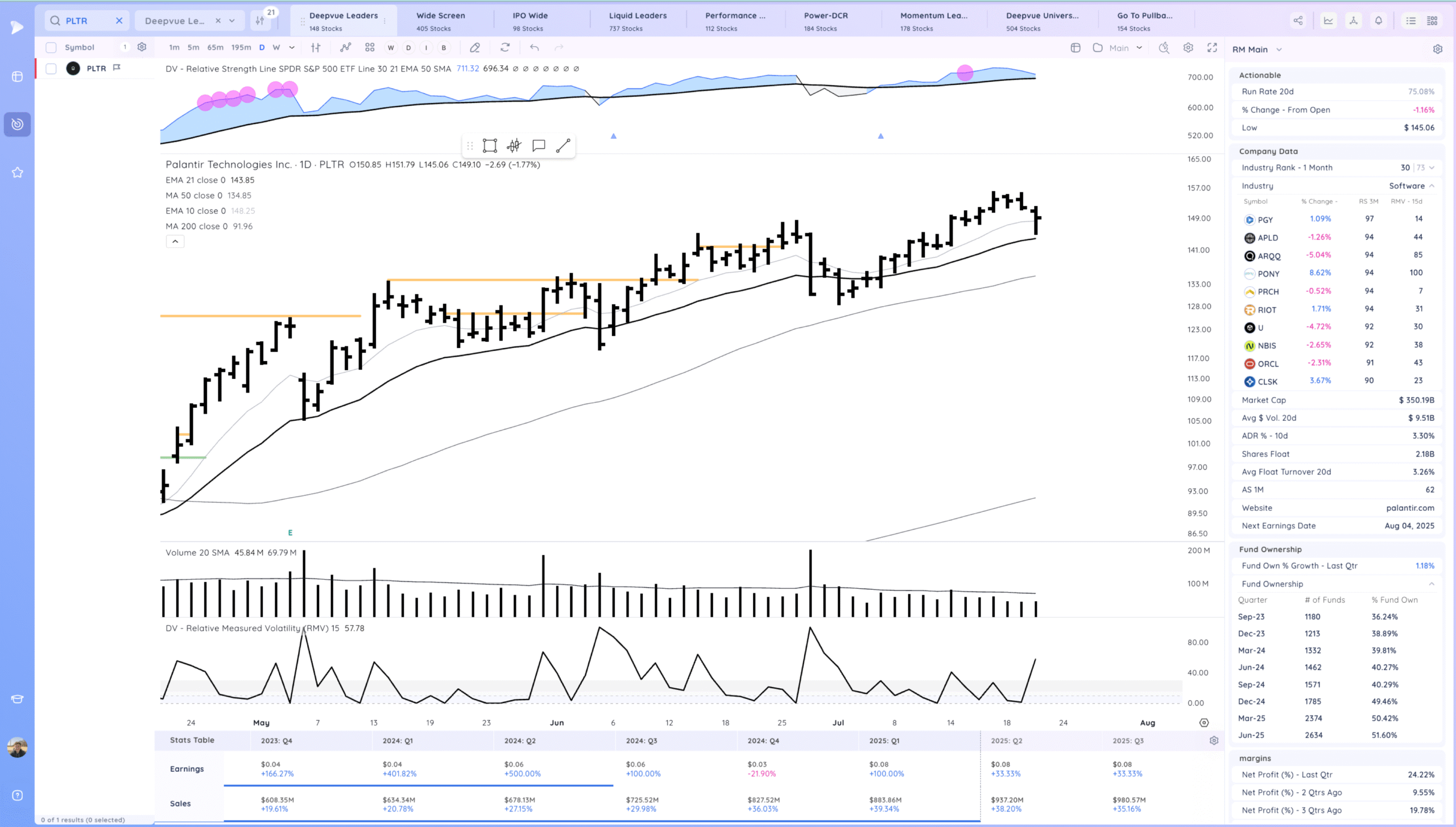1456x827 pixels.
Task: Collapse the indicator legend chevron
Action: tap(175, 242)
